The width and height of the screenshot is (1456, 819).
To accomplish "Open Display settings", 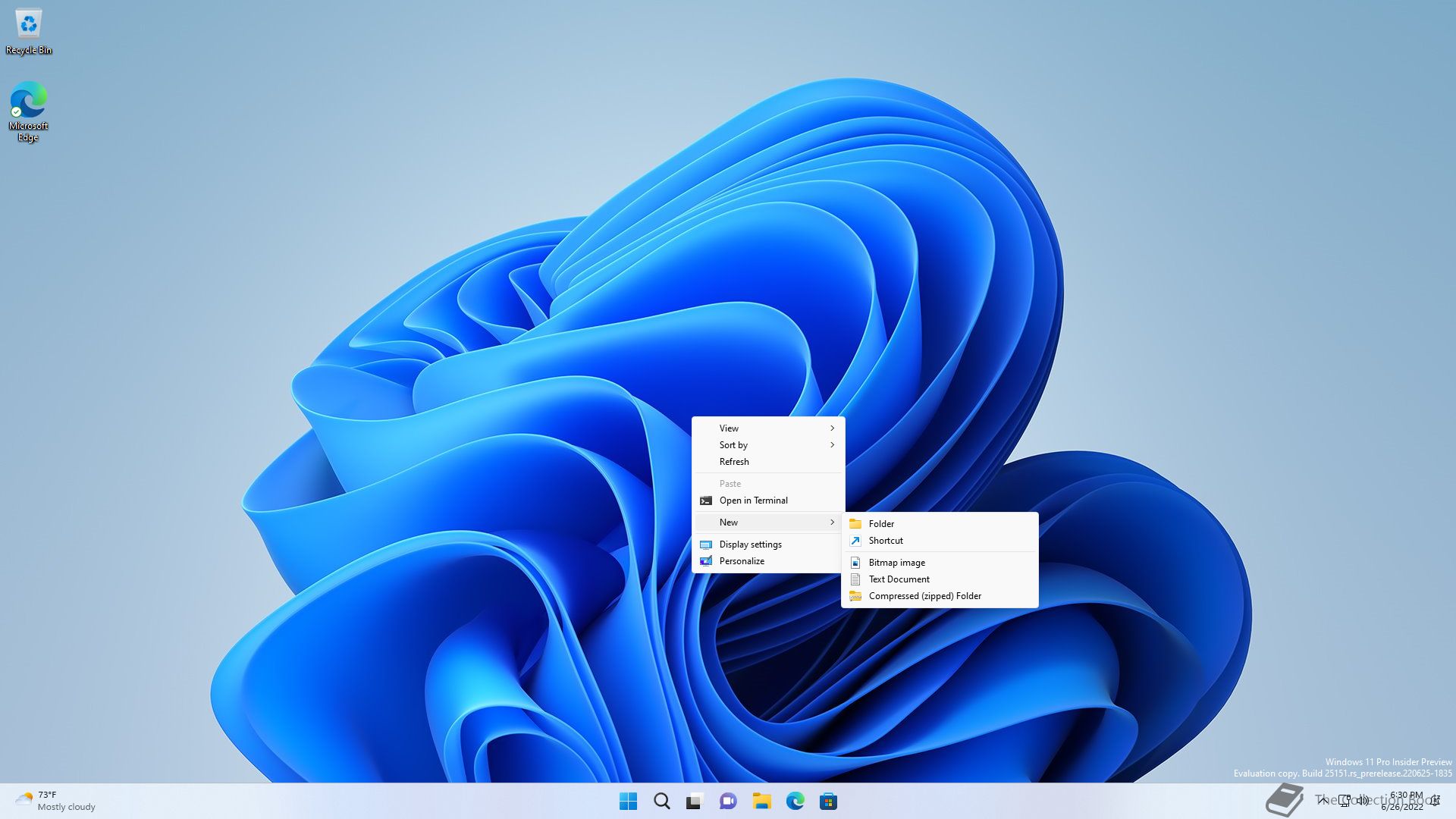I will (x=768, y=544).
